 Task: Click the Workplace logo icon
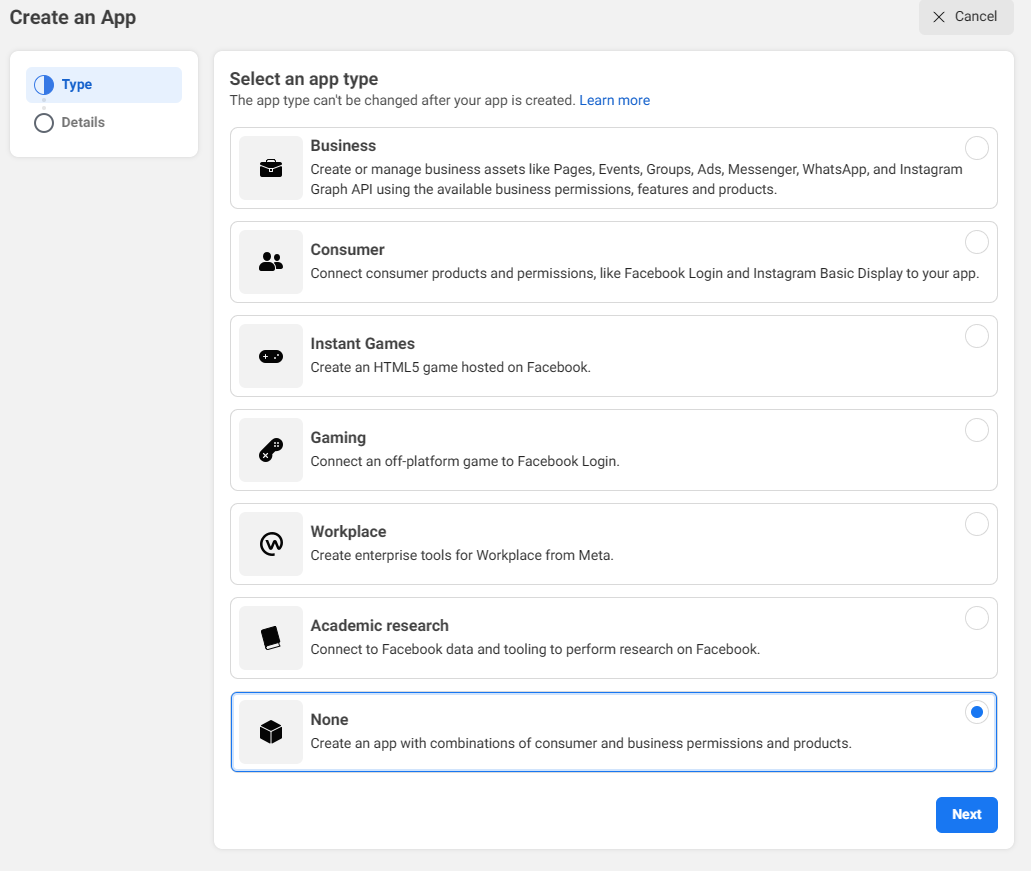point(271,544)
